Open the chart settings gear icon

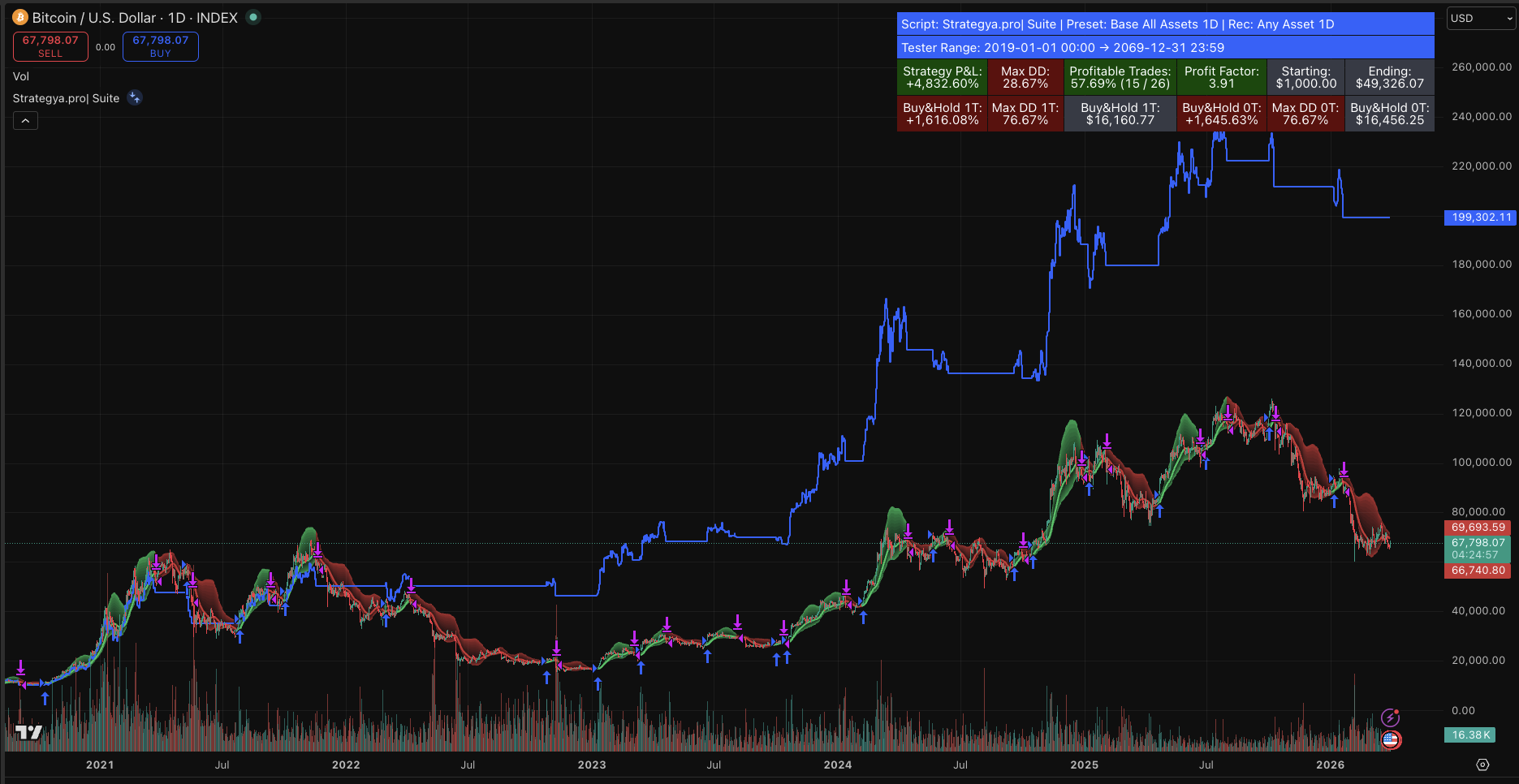click(x=1482, y=765)
